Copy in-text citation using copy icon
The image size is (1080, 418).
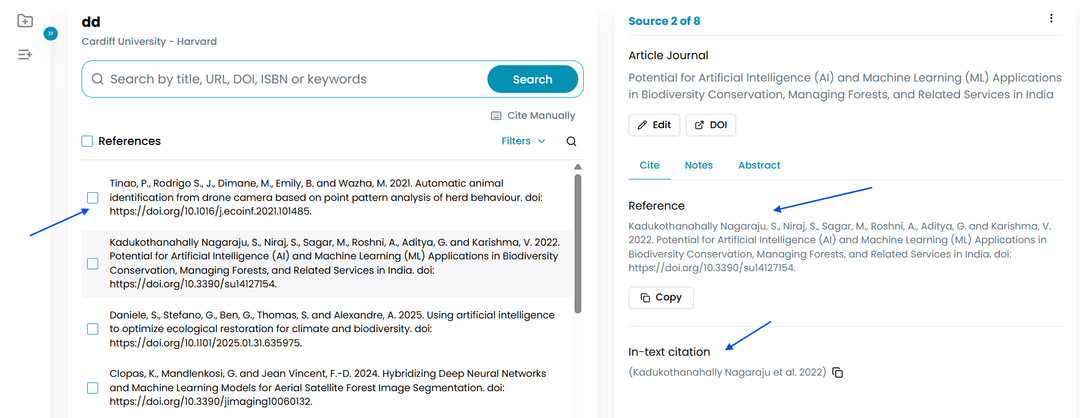click(x=838, y=373)
